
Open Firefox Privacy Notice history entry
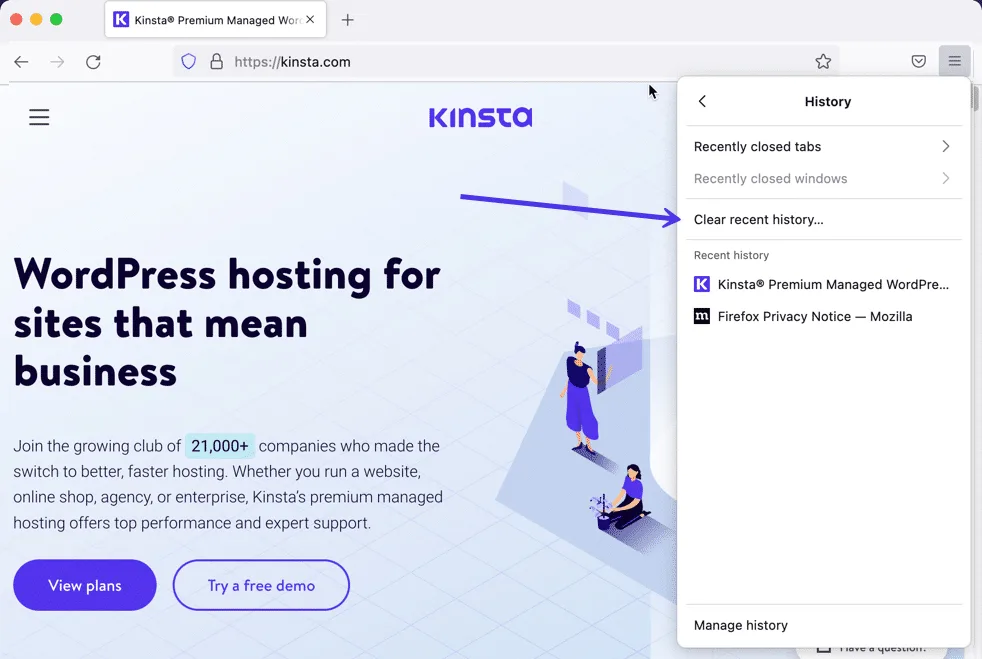pyautogui.click(x=824, y=316)
